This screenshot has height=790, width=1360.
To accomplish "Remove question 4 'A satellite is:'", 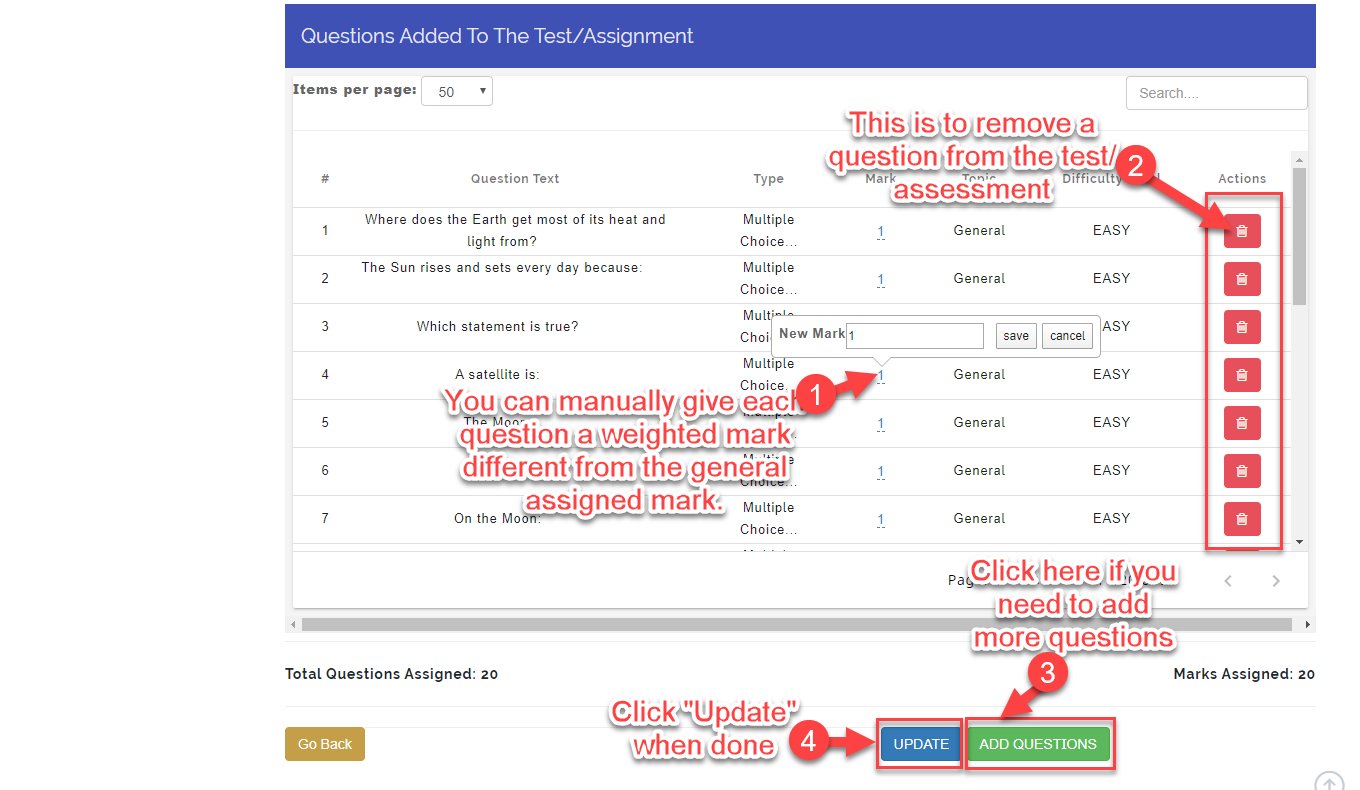I will (1242, 375).
